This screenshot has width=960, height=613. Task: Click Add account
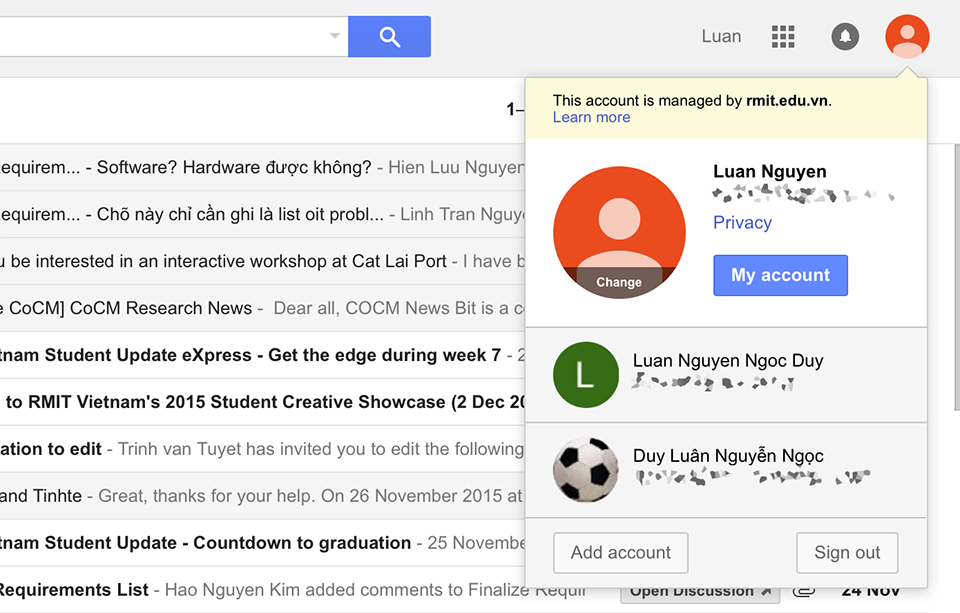coord(620,552)
